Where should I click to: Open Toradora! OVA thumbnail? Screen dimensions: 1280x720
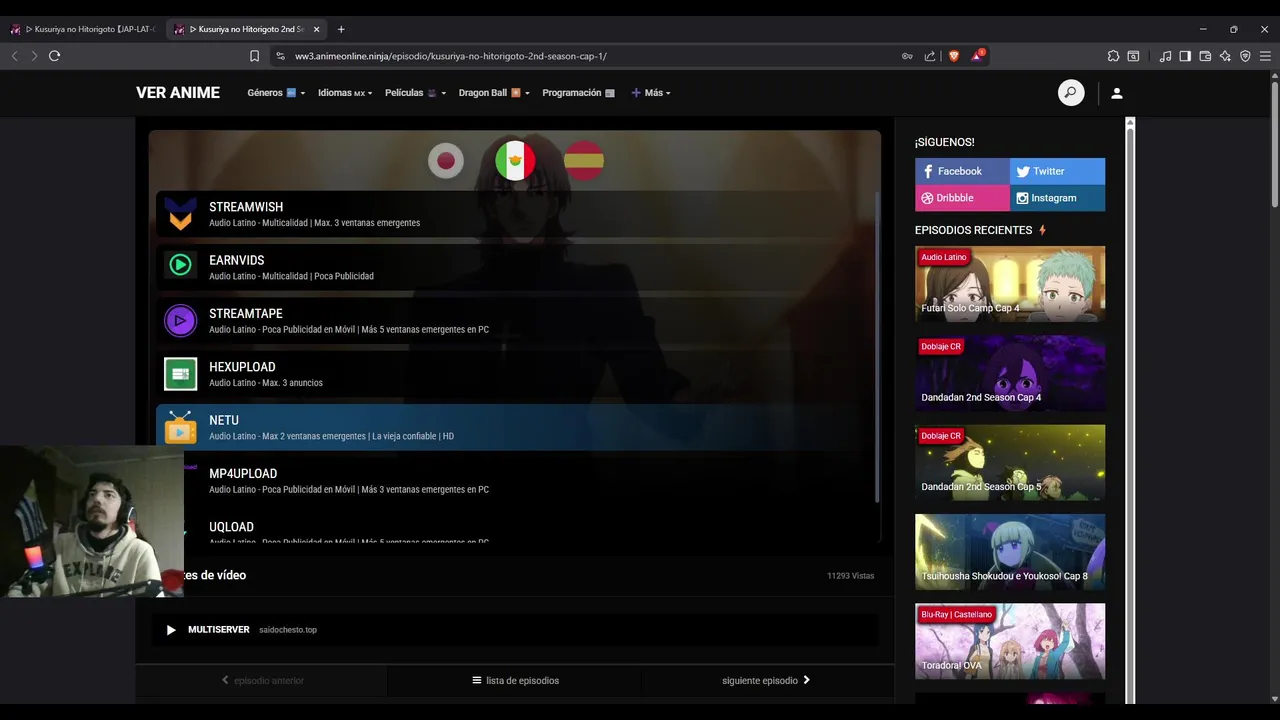pos(1010,641)
